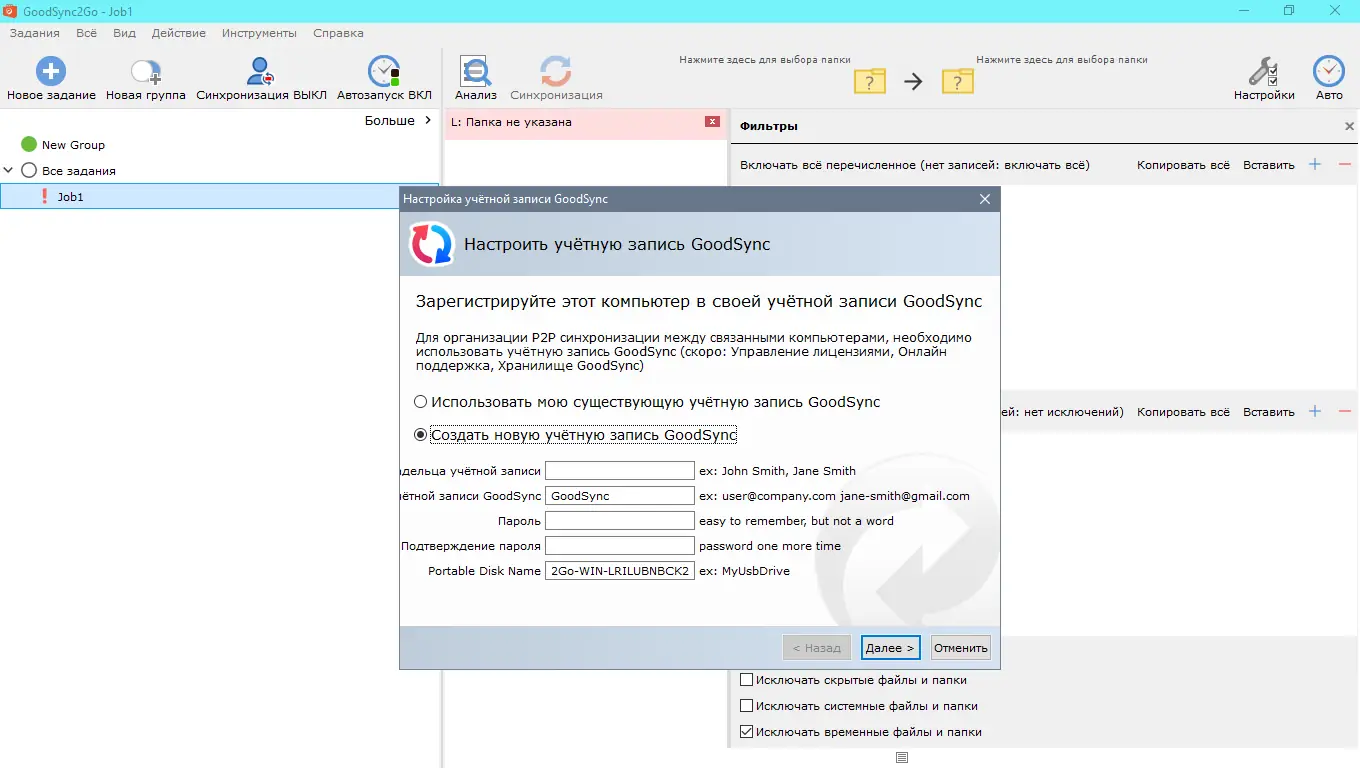
Task: Click the Автозапуск ВКЛ clock icon
Action: (384, 72)
